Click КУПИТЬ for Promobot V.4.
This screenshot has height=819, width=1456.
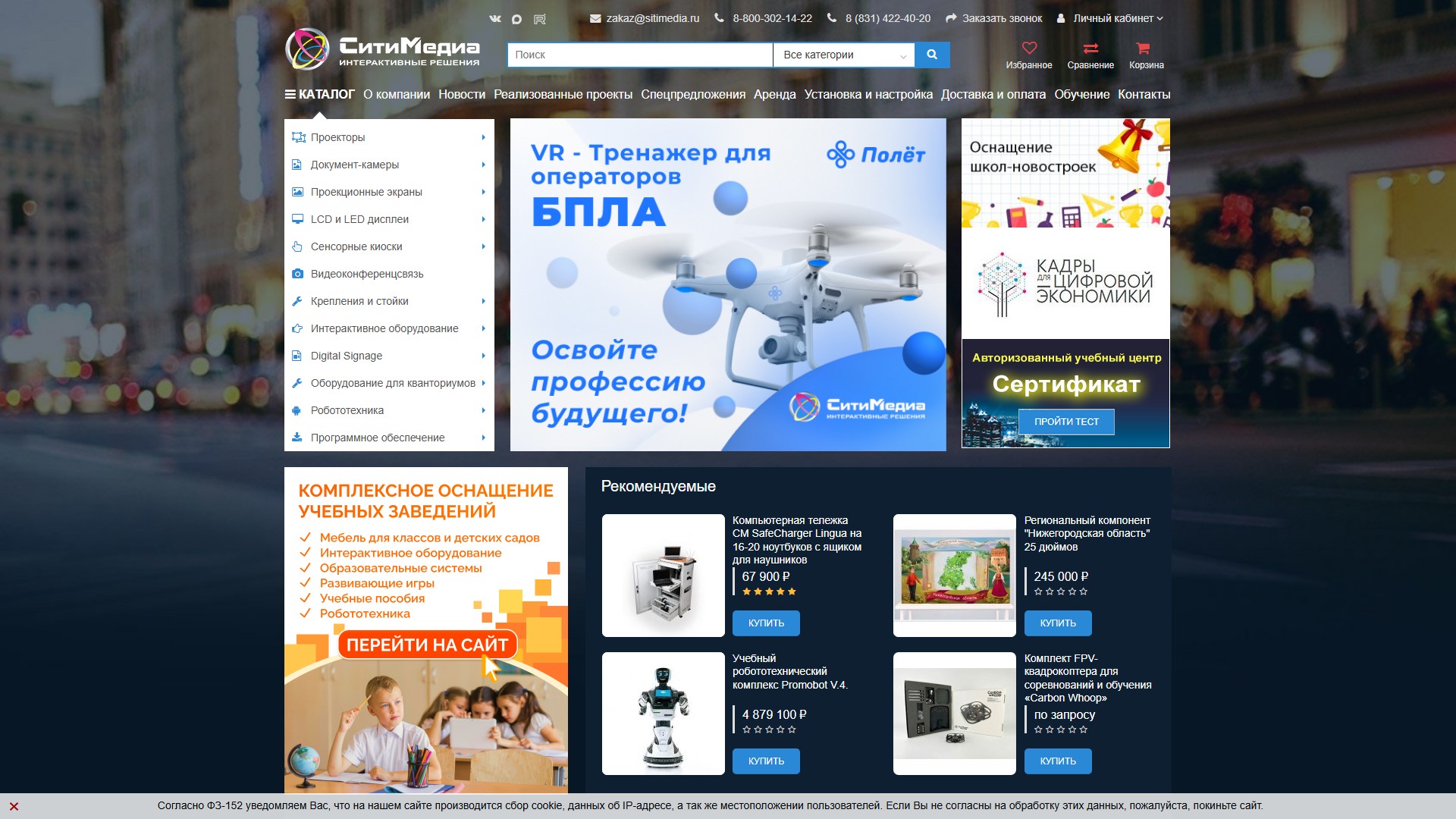[766, 761]
